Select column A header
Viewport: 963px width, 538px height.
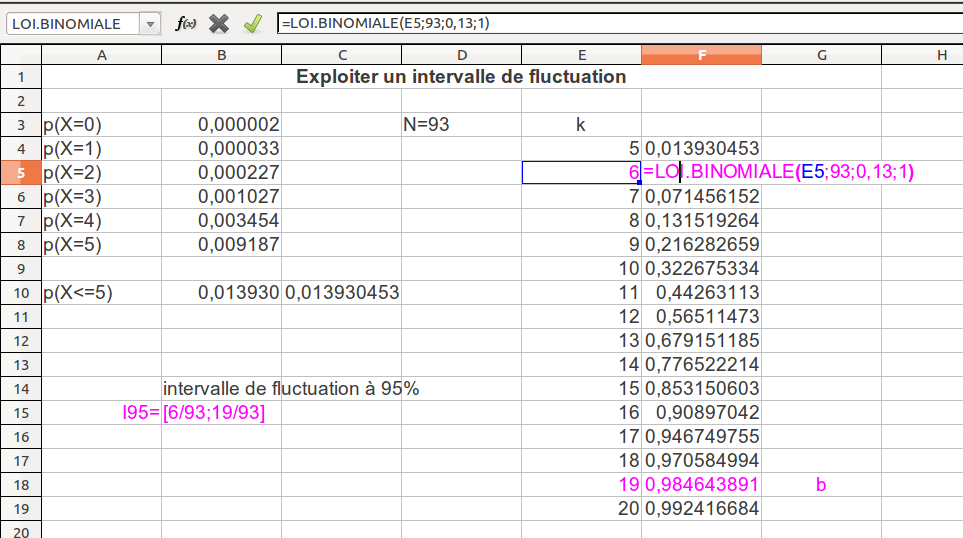101,56
